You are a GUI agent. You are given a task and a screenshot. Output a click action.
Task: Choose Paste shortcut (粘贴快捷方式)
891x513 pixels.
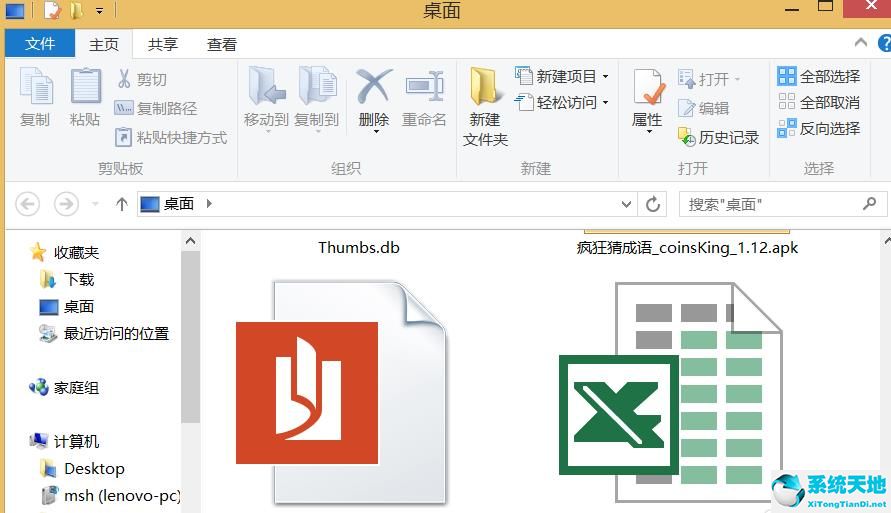171,137
